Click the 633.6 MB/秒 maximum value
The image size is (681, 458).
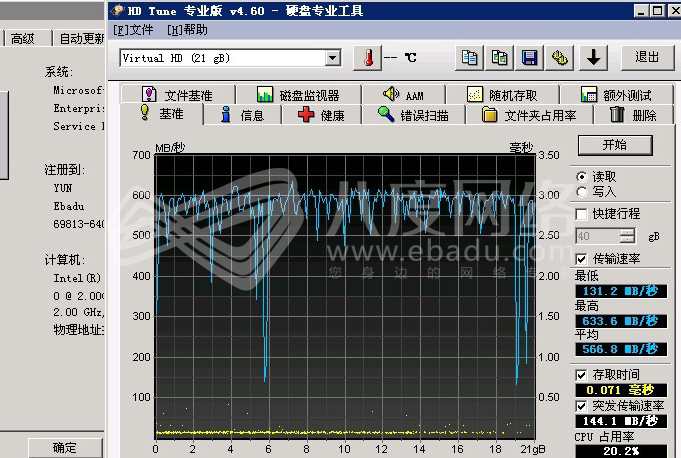pos(621,321)
